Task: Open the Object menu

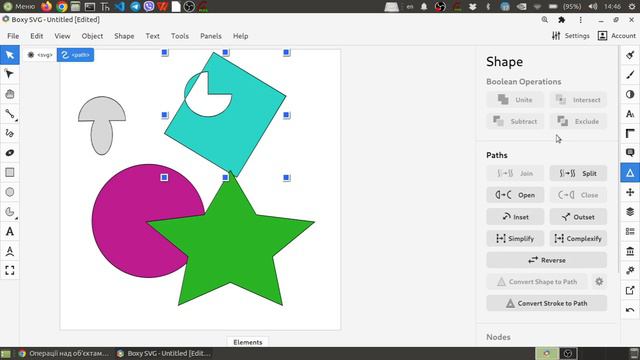Action: coord(92,36)
